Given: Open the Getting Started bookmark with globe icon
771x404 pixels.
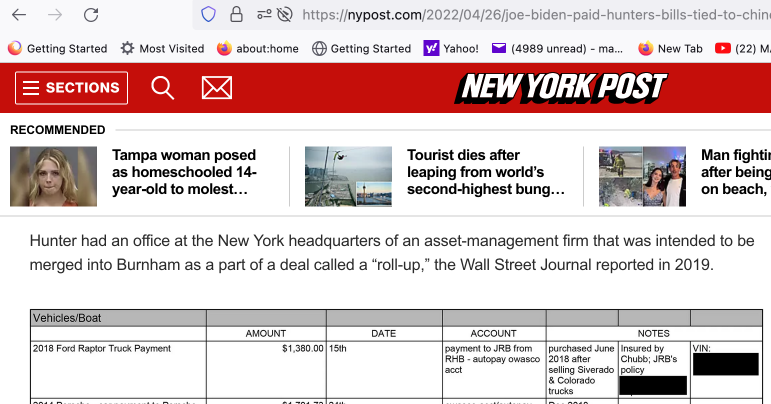Looking at the screenshot, I should tap(361, 48).
